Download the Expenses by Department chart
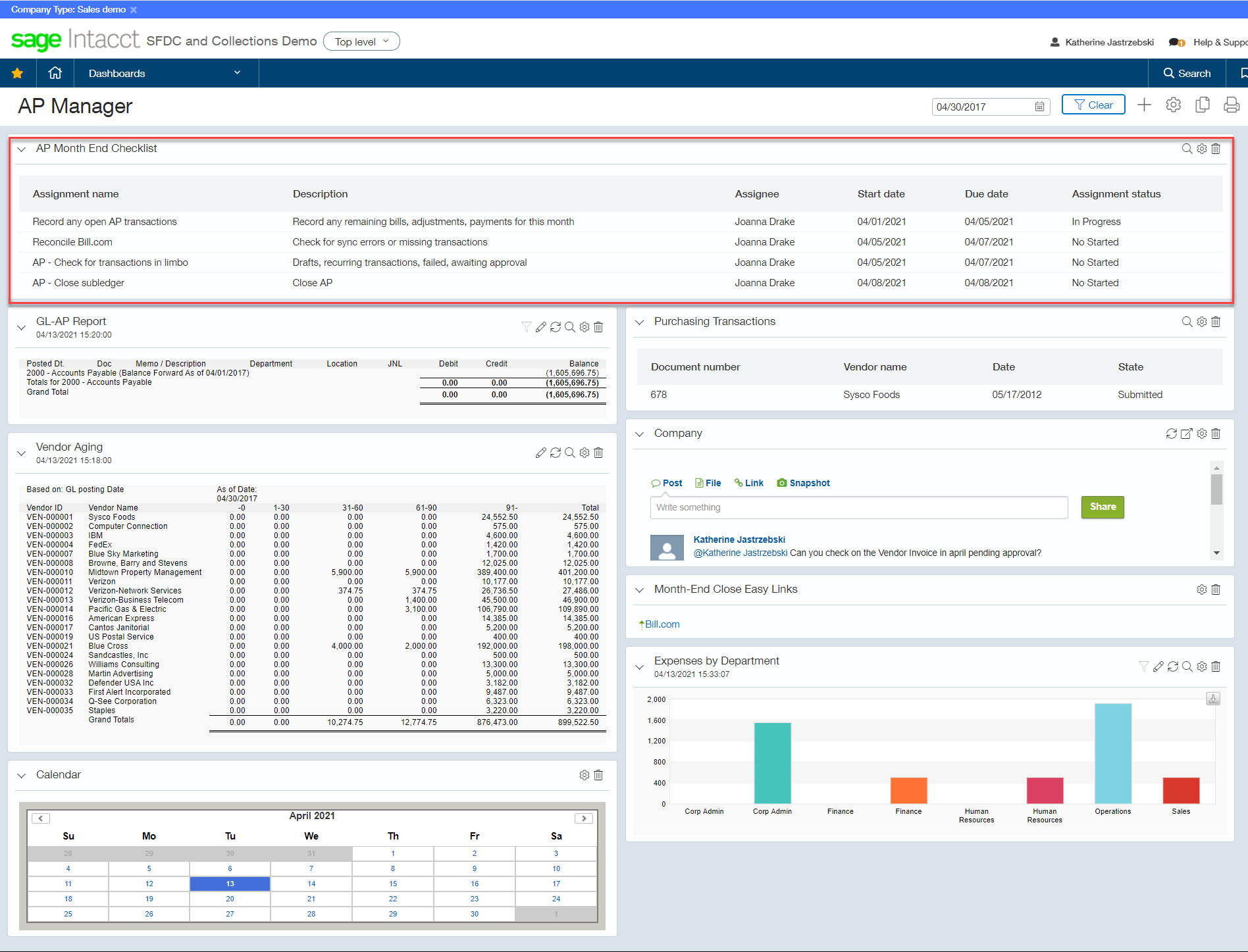This screenshot has height=952, width=1248. (1213, 699)
